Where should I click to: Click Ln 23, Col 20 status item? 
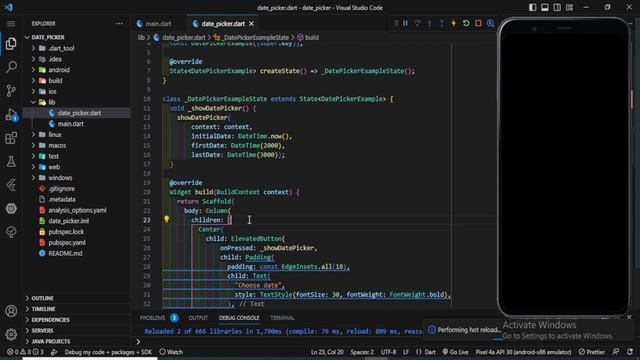coord(327,352)
